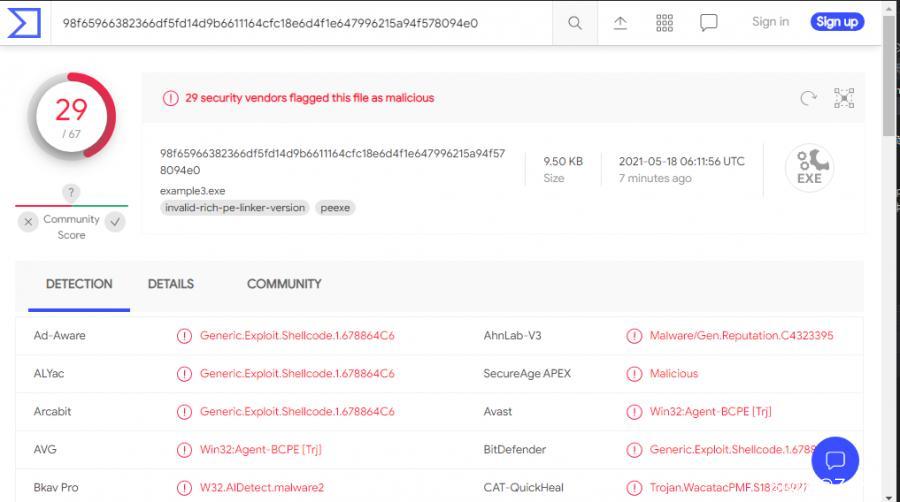Click the upload file icon
Viewport: 900px width, 502px height.
tap(620, 23)
